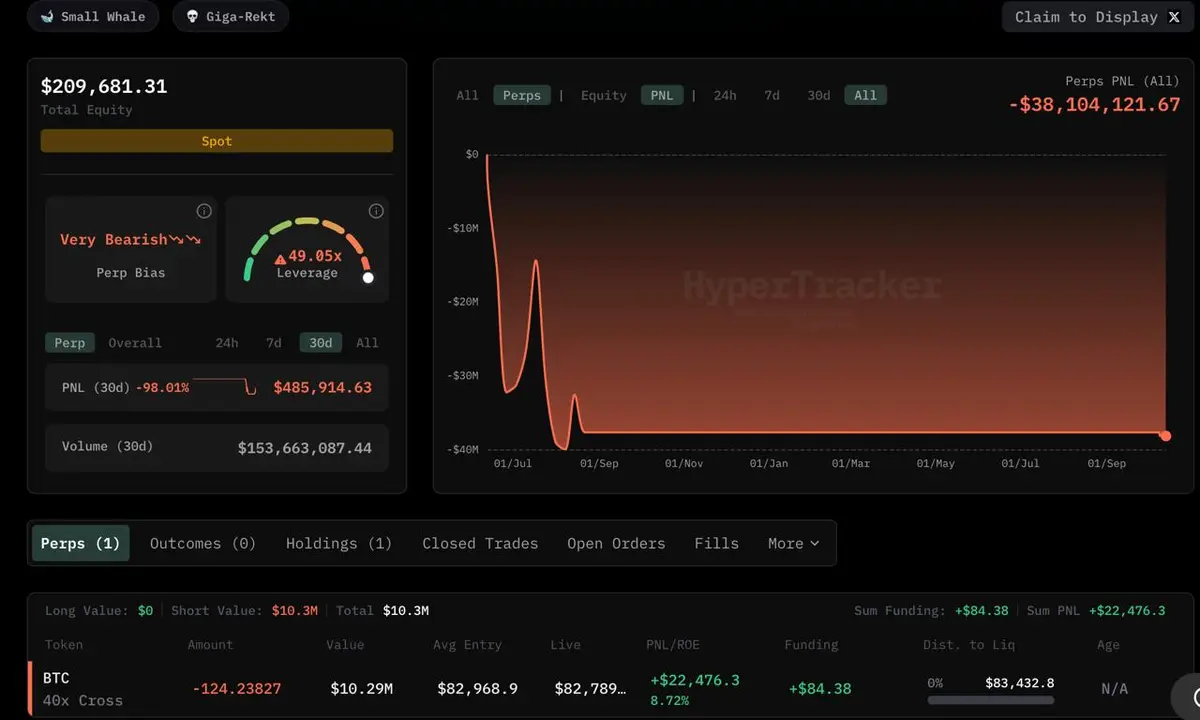Viewport: 1200px width, 720px height.
Task: Sort by the Avg Entry column header
Action: [467, 645]
